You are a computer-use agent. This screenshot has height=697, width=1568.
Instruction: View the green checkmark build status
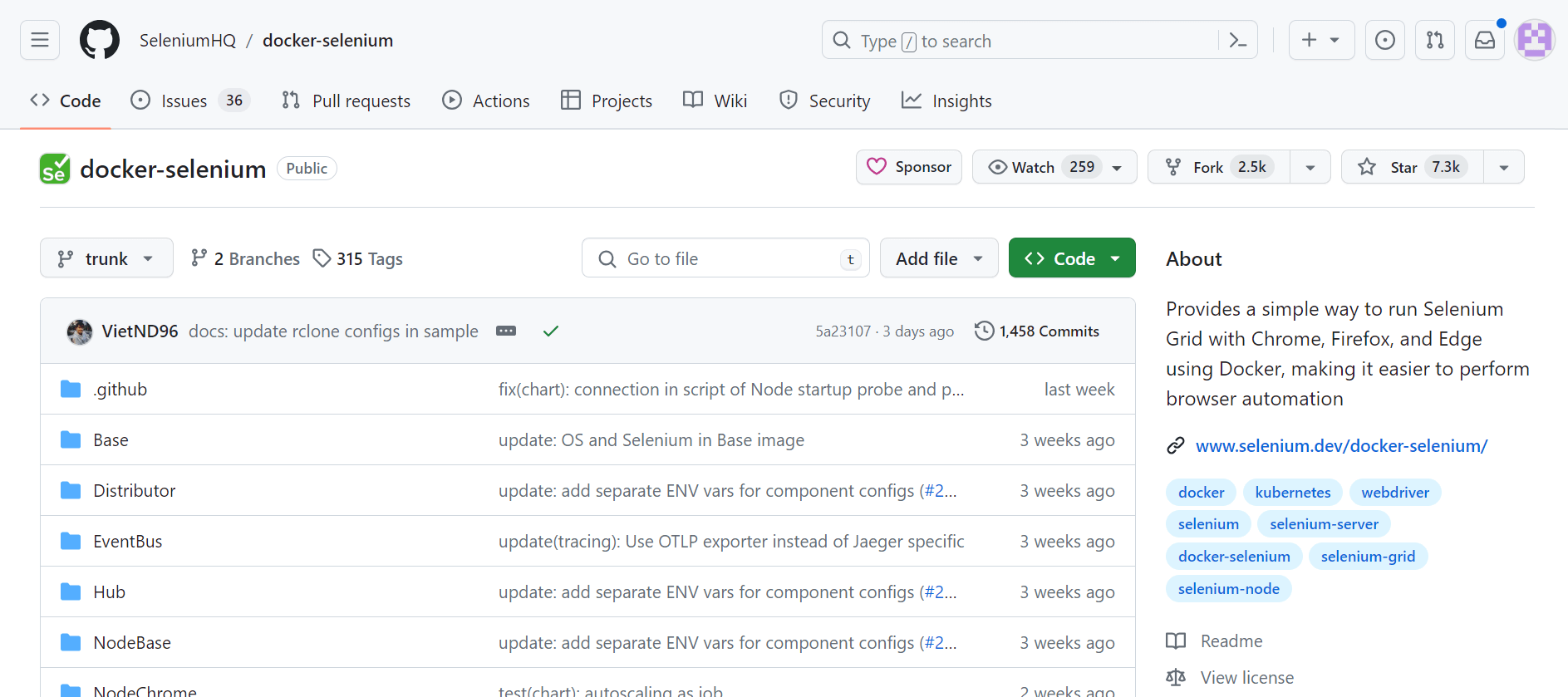point(550,331)
